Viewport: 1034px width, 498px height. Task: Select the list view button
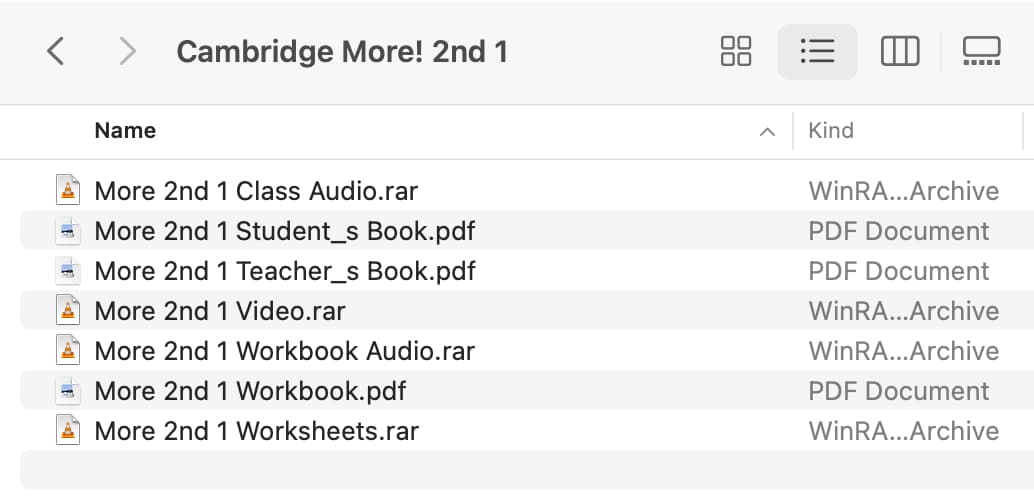coord(818,51)
